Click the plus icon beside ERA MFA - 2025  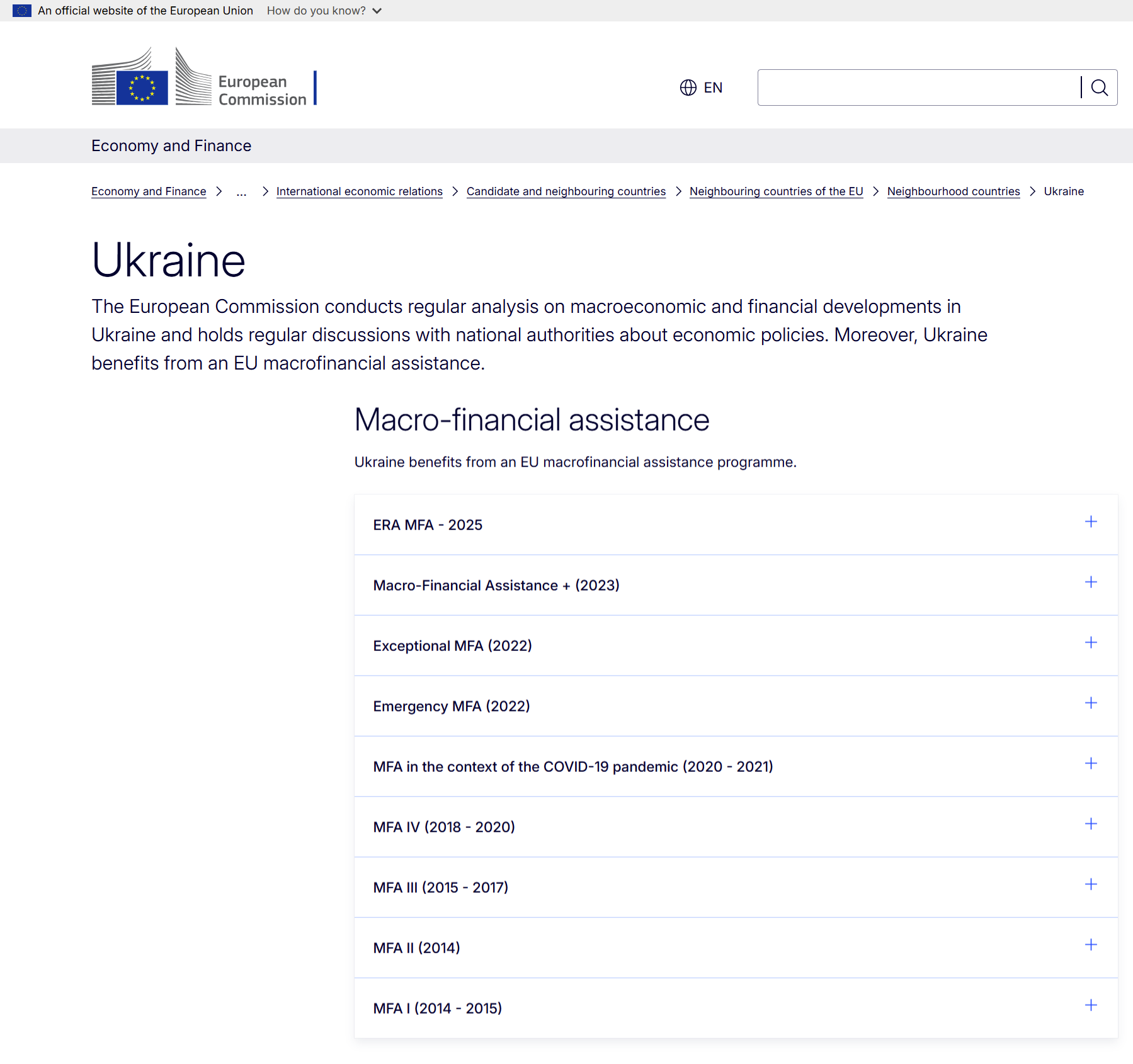click(x=1091, y=522)
